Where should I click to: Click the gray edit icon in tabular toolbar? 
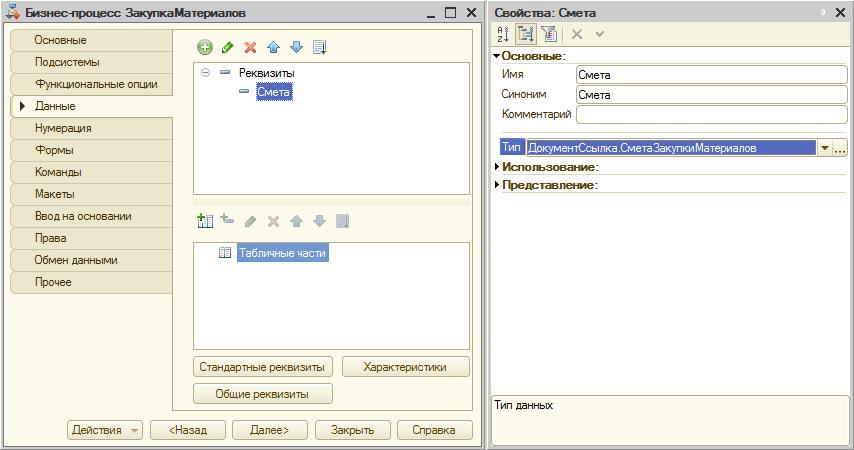coord(251,221)
